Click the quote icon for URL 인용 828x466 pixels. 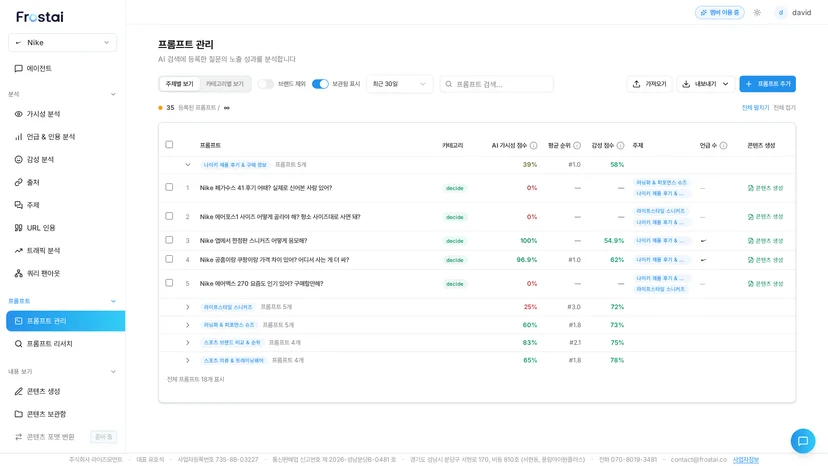pos(18,228)
